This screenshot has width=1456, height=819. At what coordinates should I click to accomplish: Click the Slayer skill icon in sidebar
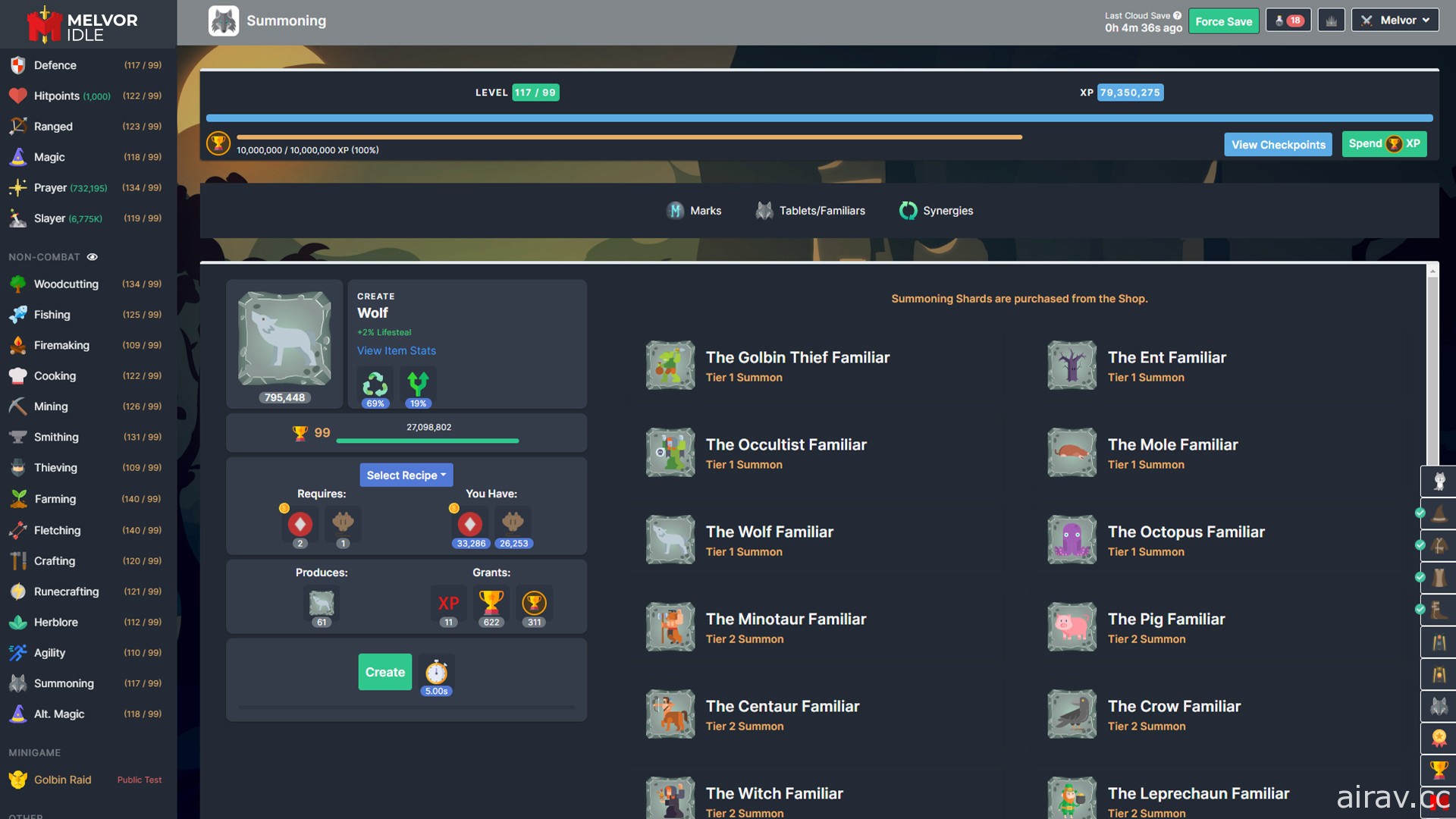pos(17,219)
